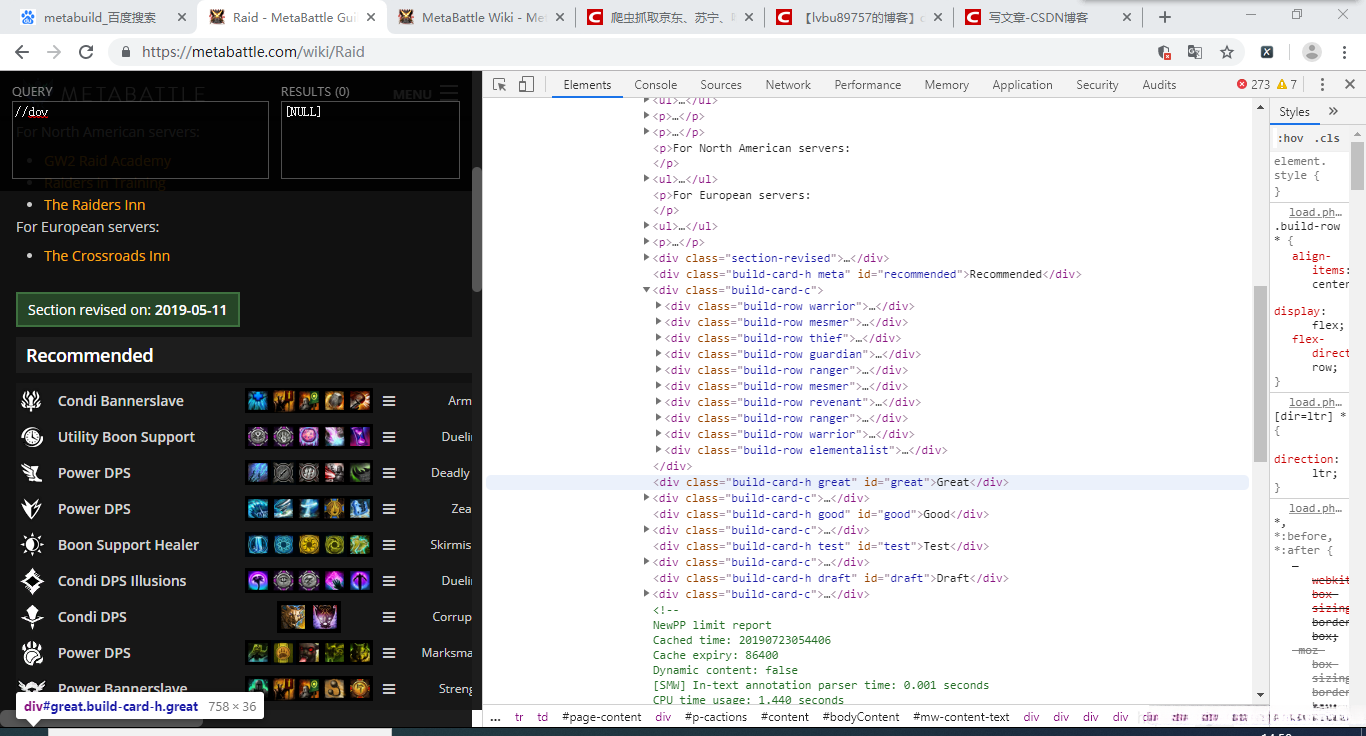This screenshot has height=736, width=1366.
Task: Switch to the Console tab
Action: [655, 85]
